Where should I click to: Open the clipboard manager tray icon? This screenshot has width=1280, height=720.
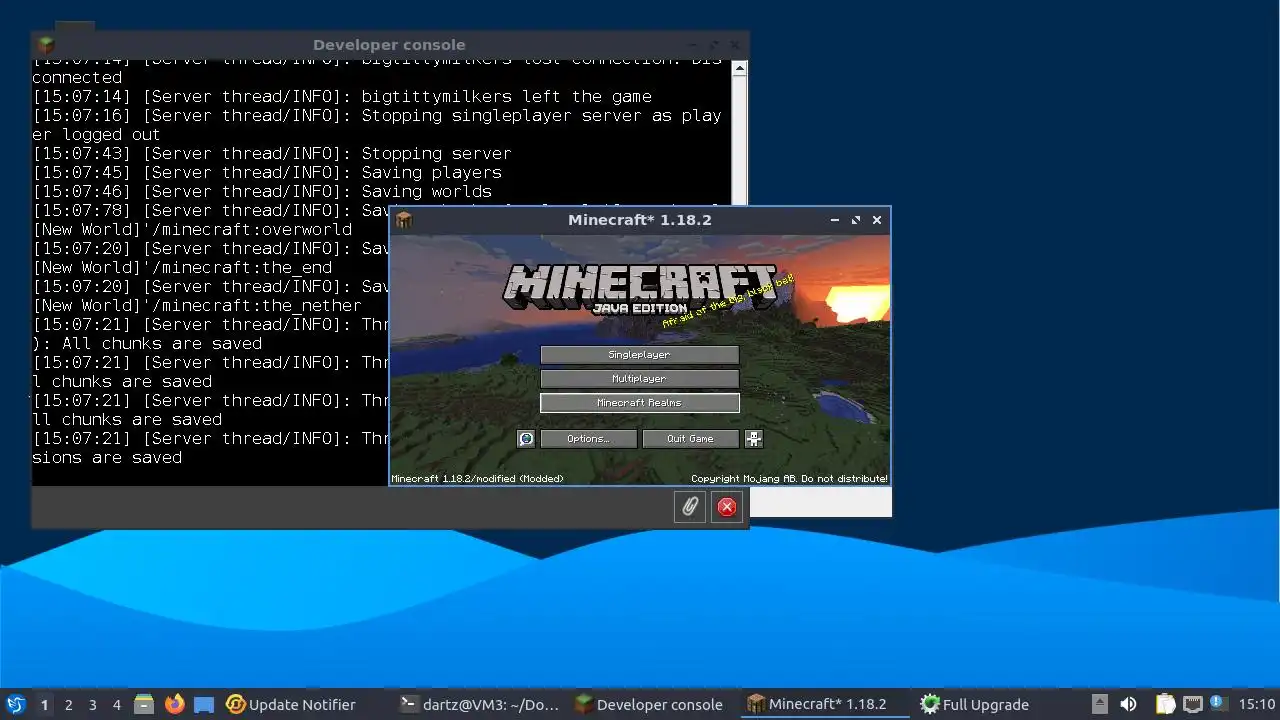(1166, 704)
